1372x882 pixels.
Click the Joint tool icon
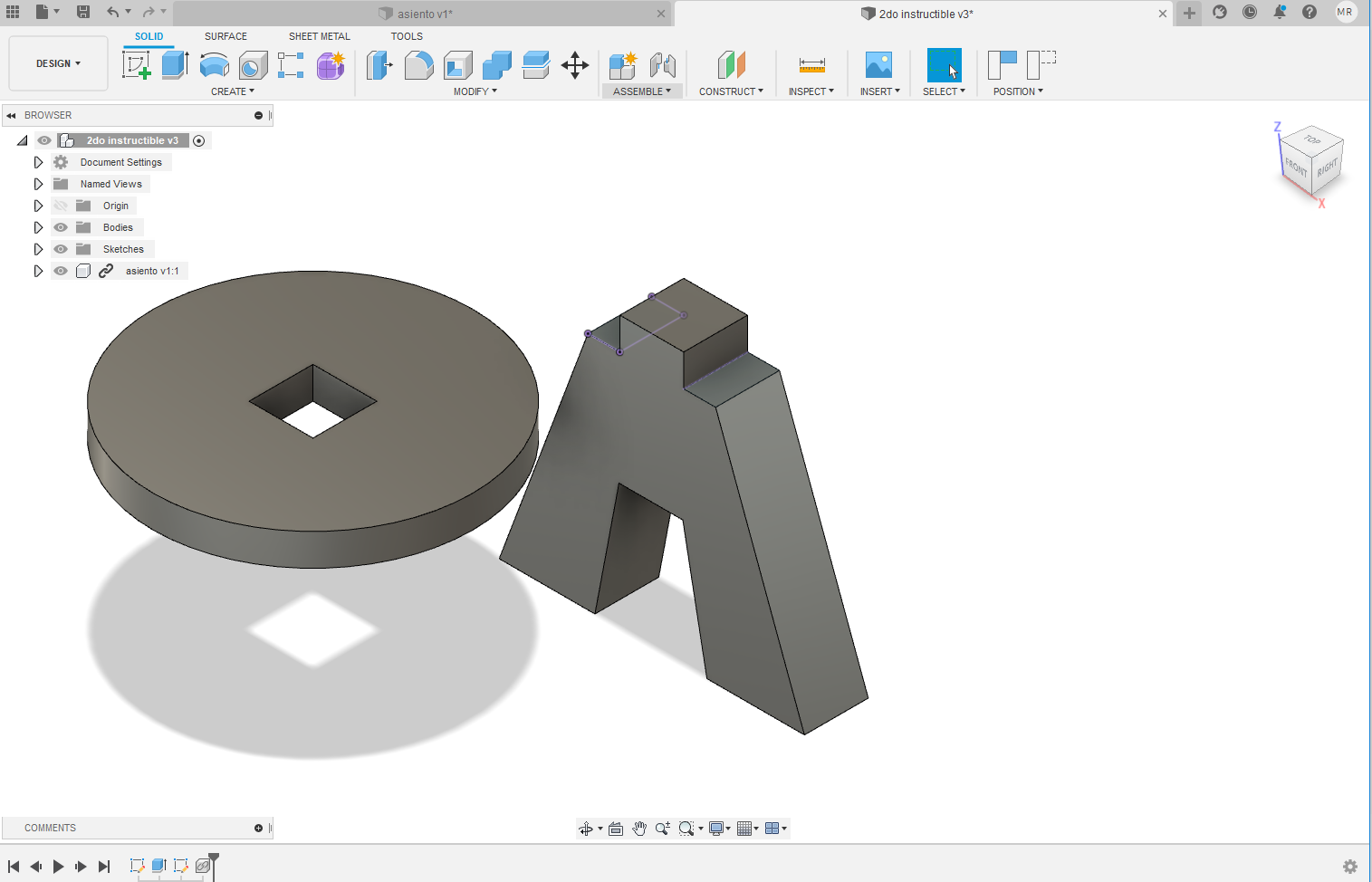point(663,65)
